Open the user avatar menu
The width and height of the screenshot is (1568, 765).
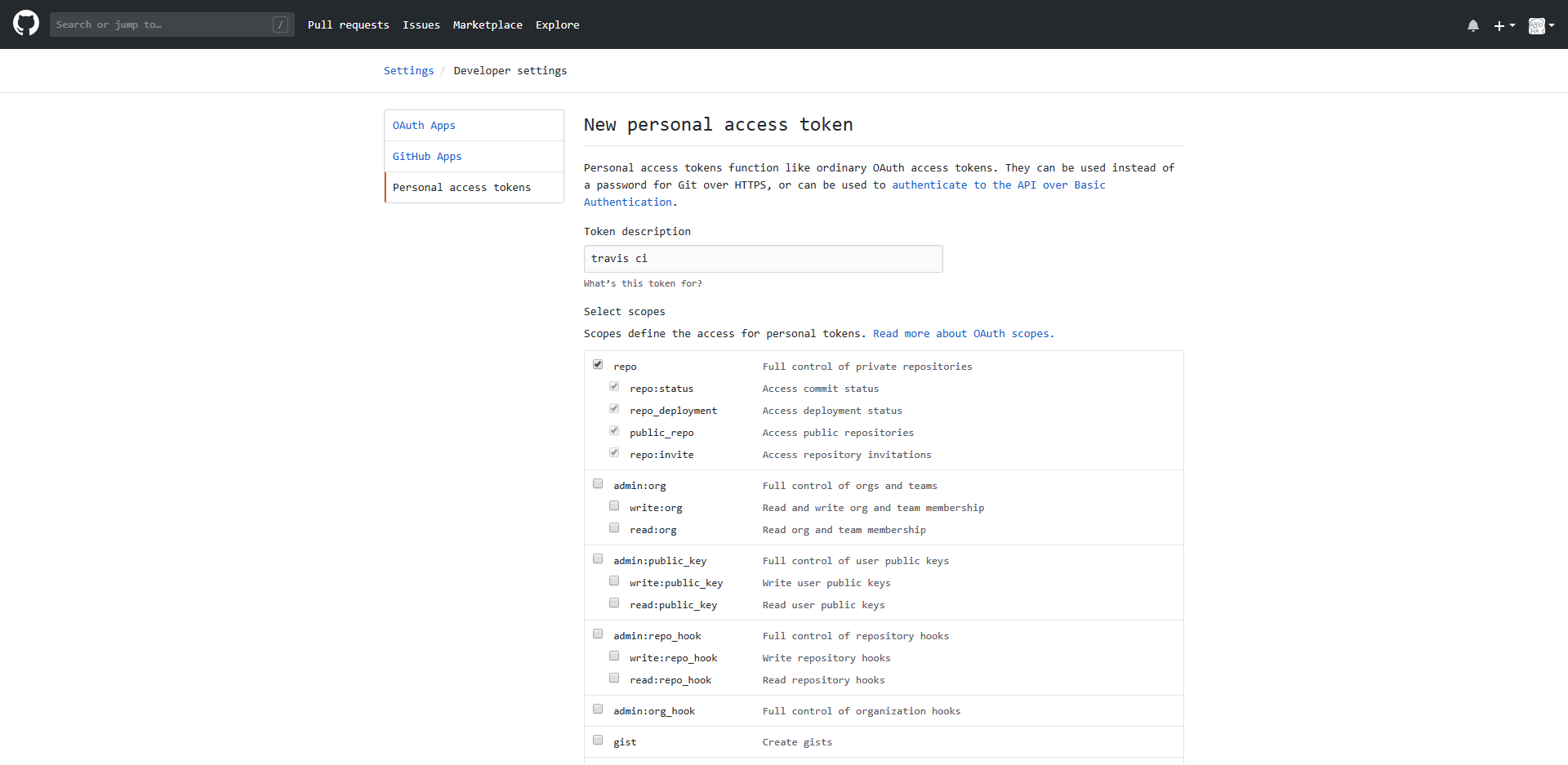[x=1540, y=25]
